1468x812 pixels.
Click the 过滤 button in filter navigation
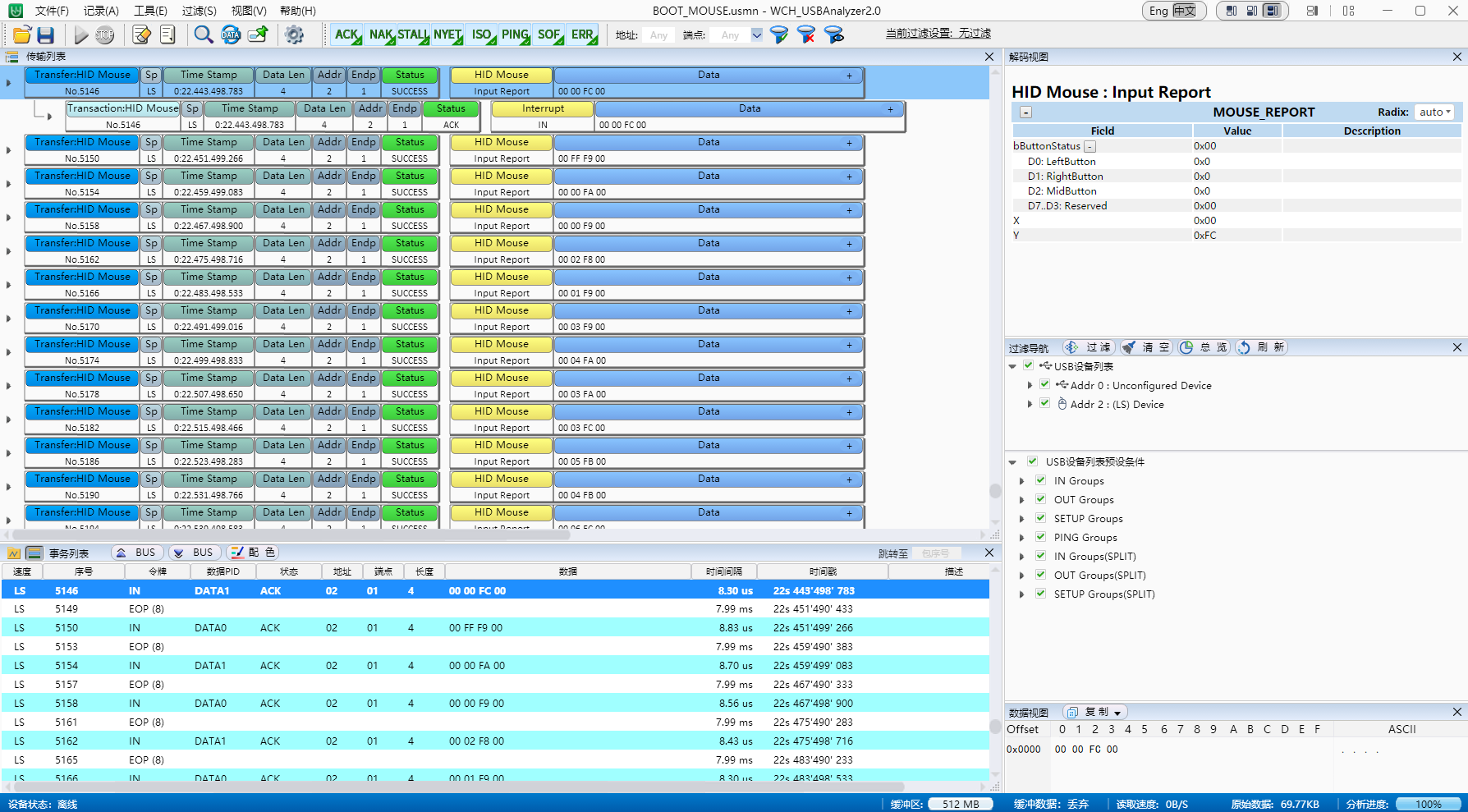point(1090,347)
